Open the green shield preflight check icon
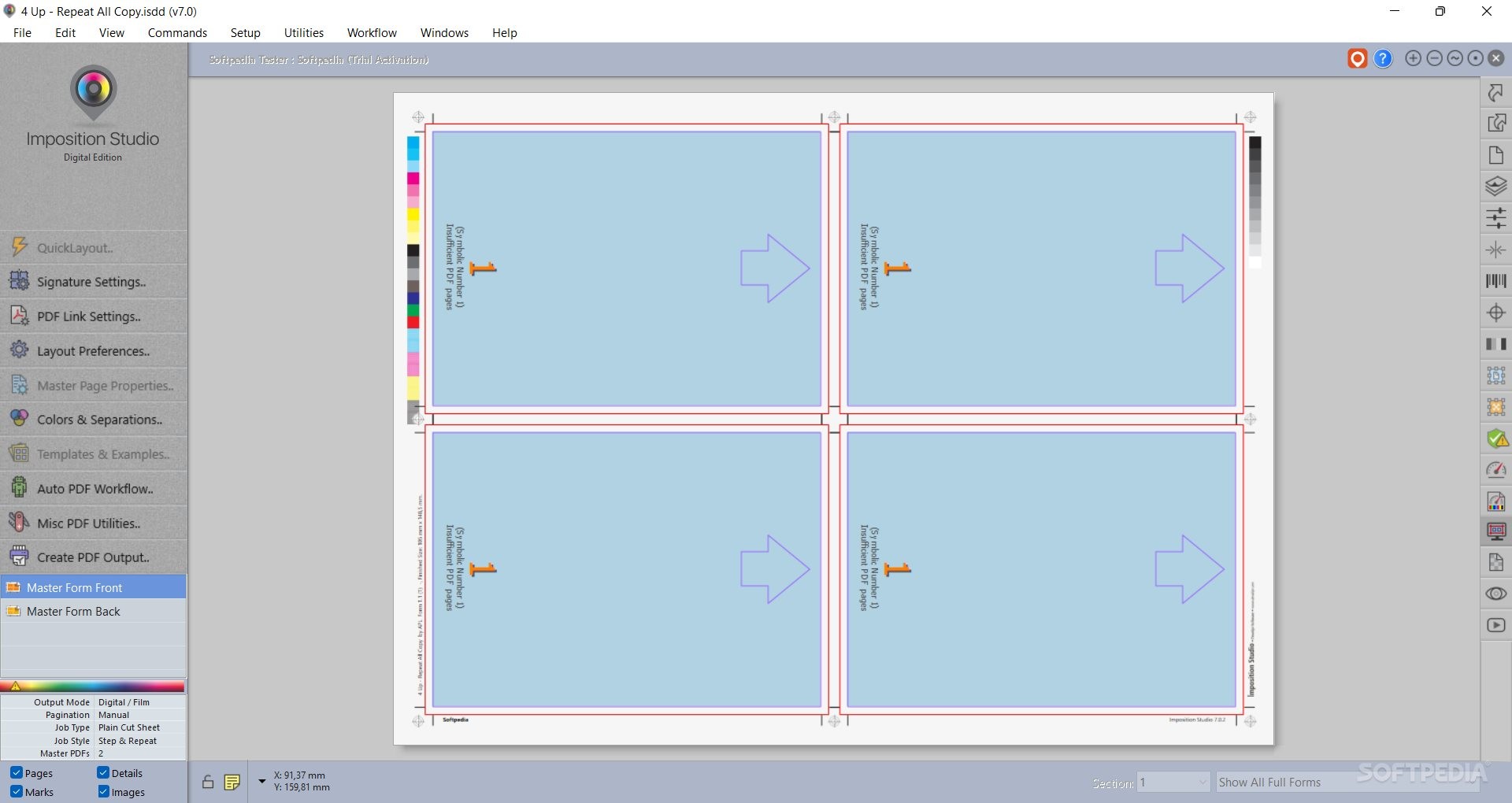 coord(1495,439)
